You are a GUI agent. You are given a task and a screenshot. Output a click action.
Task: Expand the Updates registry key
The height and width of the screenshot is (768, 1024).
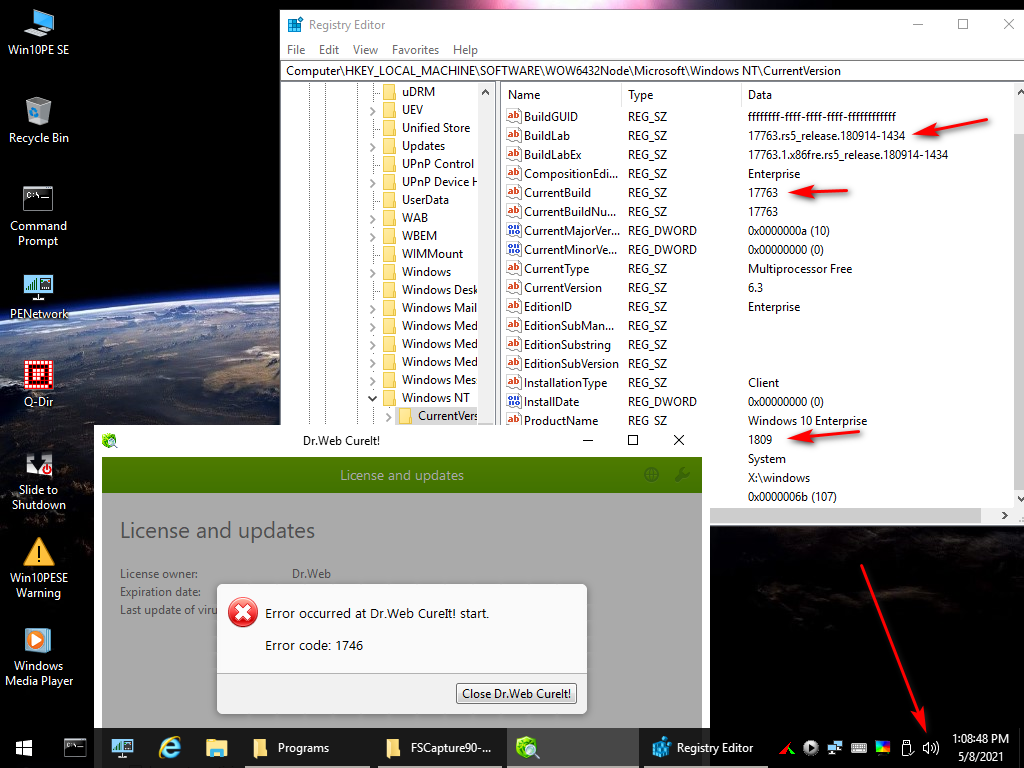[x=373, y=146]
